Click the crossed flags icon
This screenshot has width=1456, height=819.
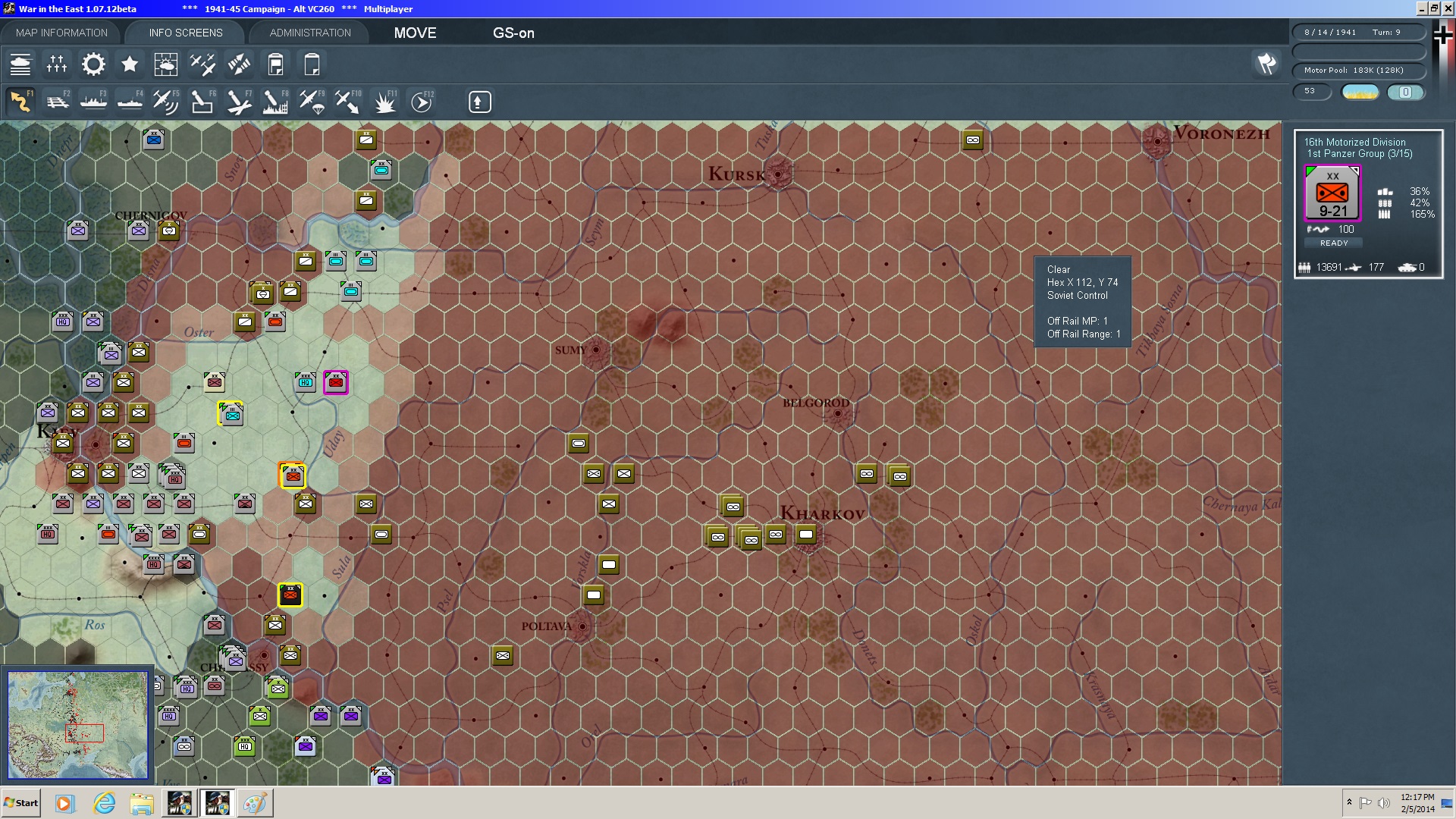point(1266,64)
